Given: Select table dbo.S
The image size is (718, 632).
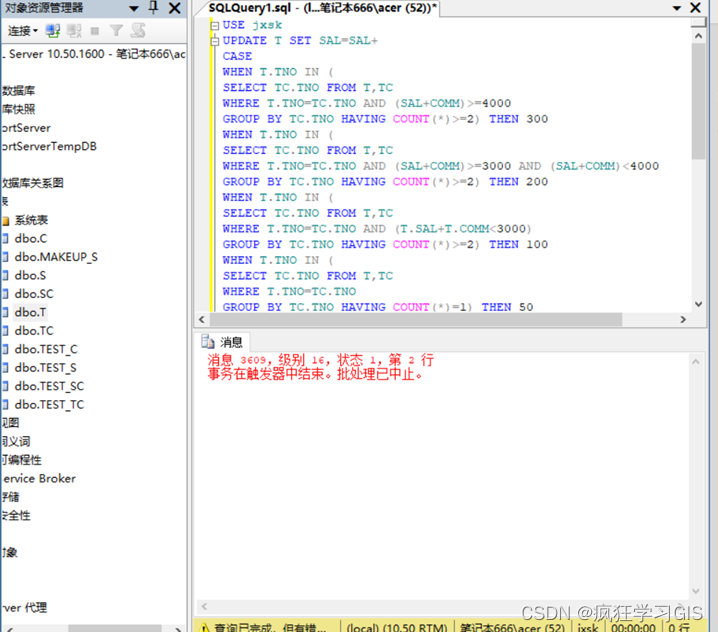Looking at the screenshot, I should click(30, 275).
